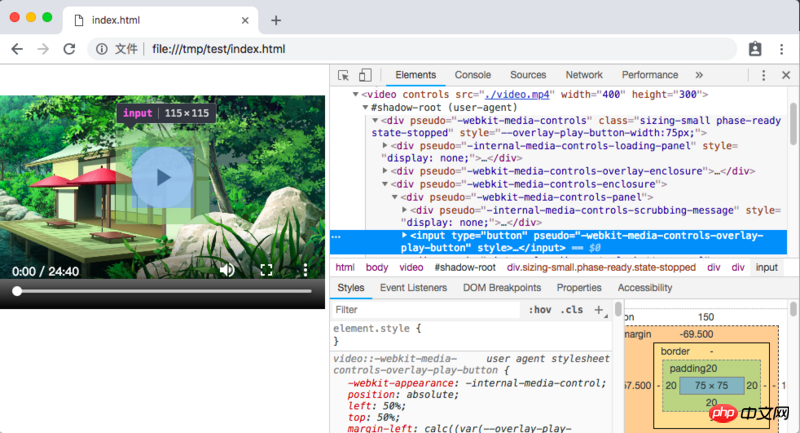800x433 pixels.
Task: Activate the inspect element picker
Action: tap(343, 75)
